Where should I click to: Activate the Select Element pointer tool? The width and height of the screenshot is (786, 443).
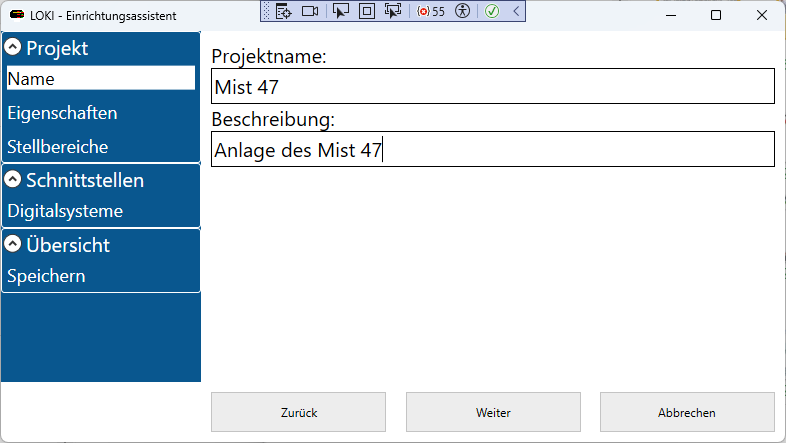coord(341,11)
